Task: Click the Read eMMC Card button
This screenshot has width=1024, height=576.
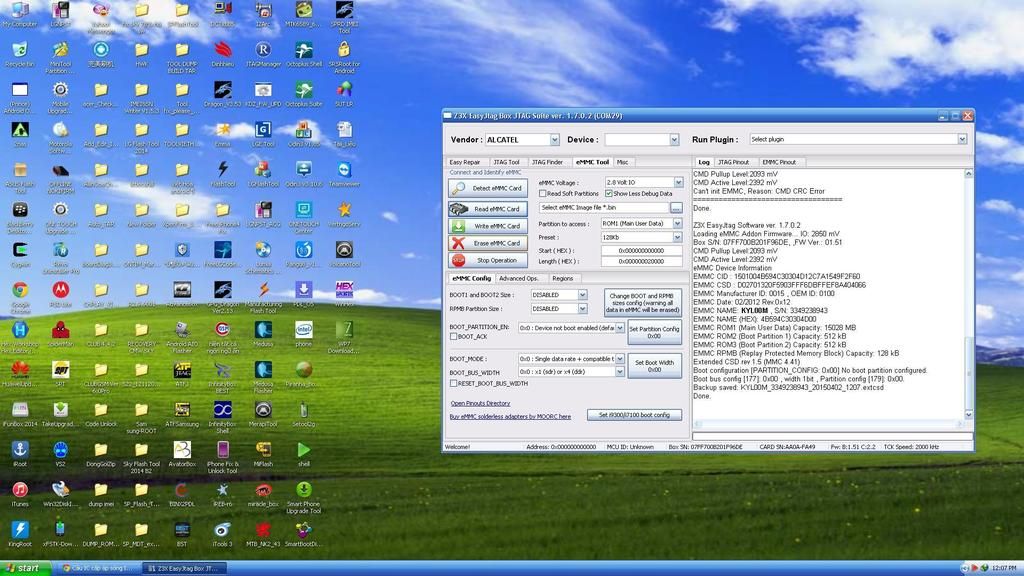Action: click(x=488, y=209)
